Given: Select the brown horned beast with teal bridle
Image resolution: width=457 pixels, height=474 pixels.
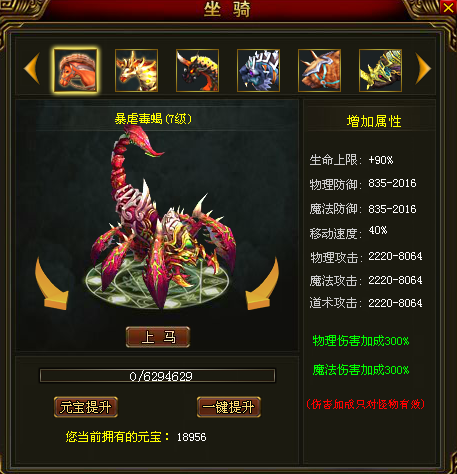Looking at the screenshot, I should [319, 70].
